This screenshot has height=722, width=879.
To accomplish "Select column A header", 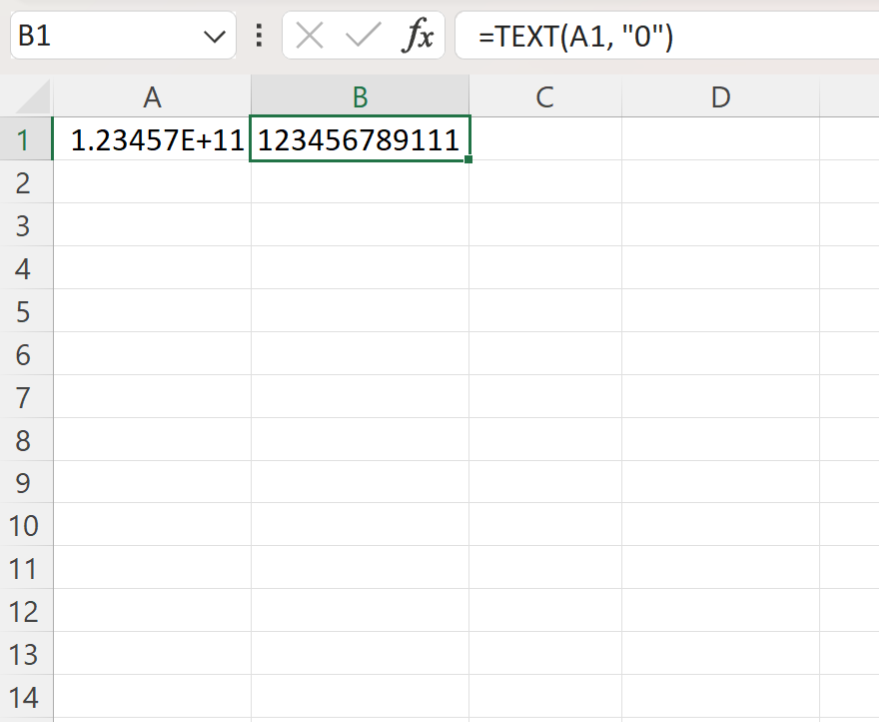I will 152,96.
